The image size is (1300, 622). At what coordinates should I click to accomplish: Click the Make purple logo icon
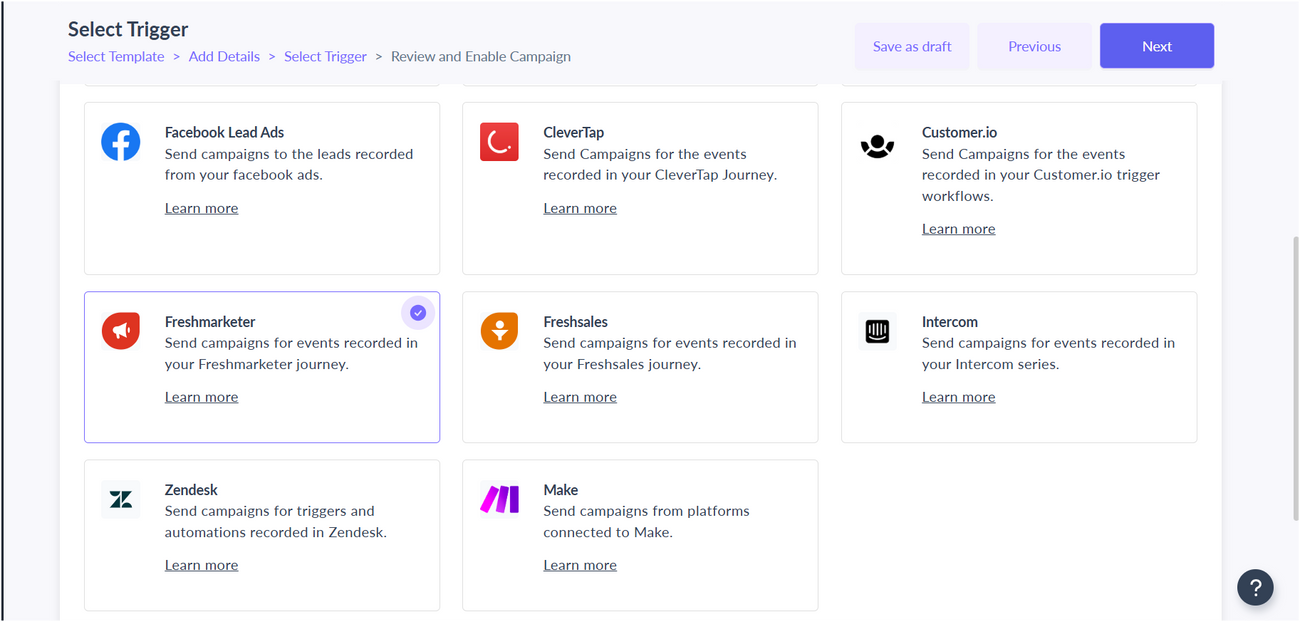click(499, 499)
